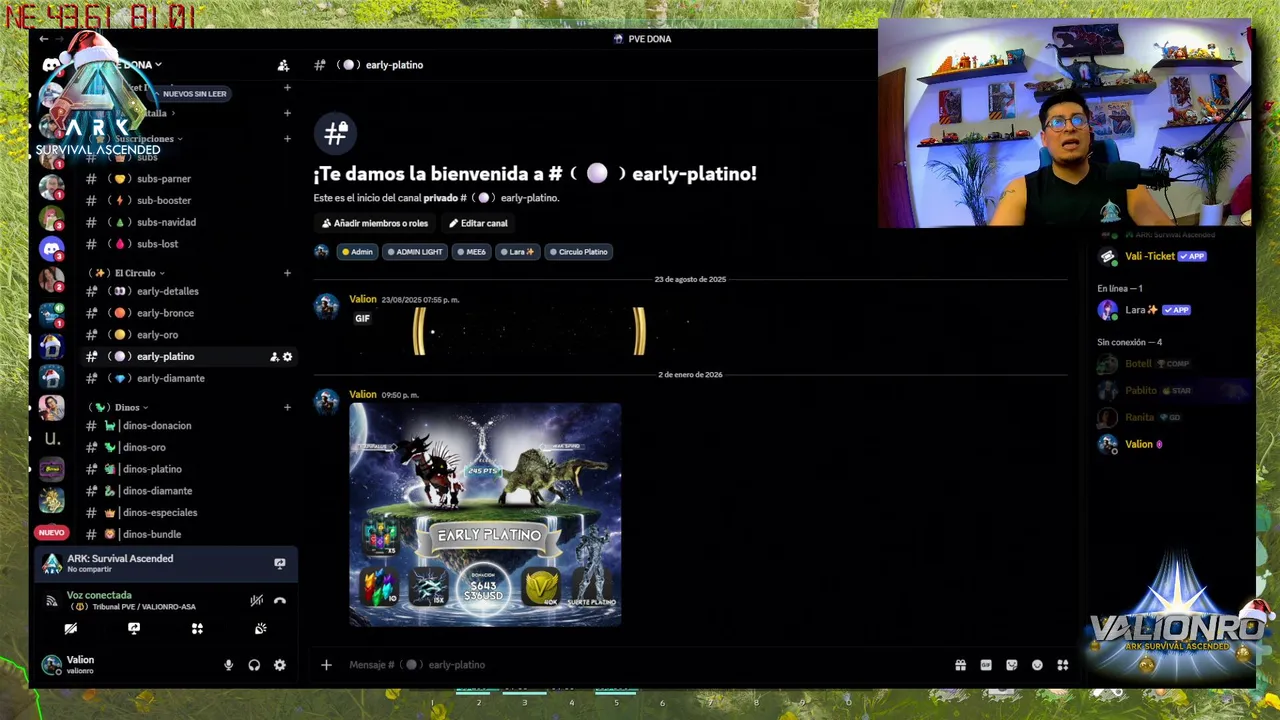Screen dimensions: 1280x720
Task: Invite people icon in the server header
Action: pos(283,65)
